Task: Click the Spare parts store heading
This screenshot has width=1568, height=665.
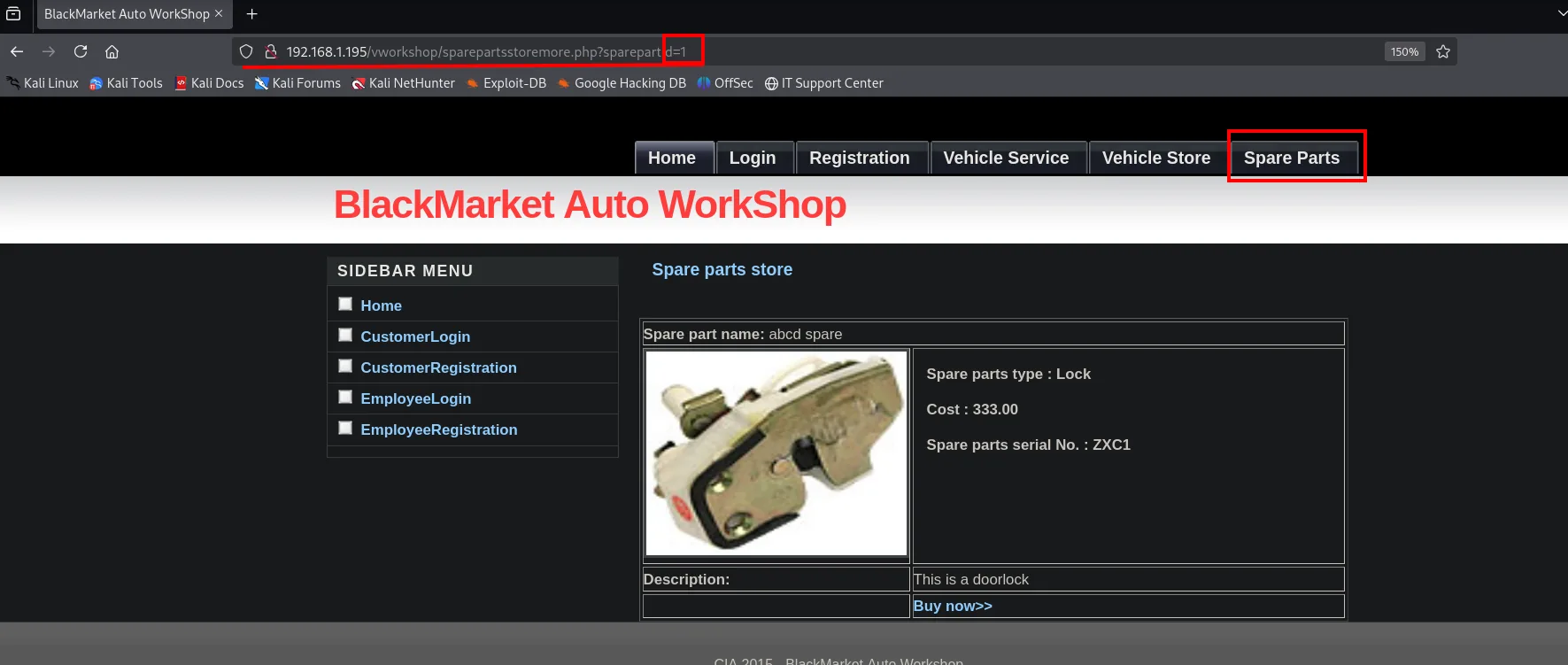Action: click(722, 269)
